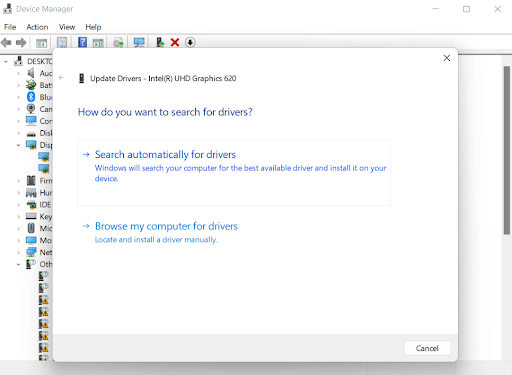Screen dimensions: 512x375
Task: Click the blue Help question mark toolbar icon
Action: click(82, 42)
